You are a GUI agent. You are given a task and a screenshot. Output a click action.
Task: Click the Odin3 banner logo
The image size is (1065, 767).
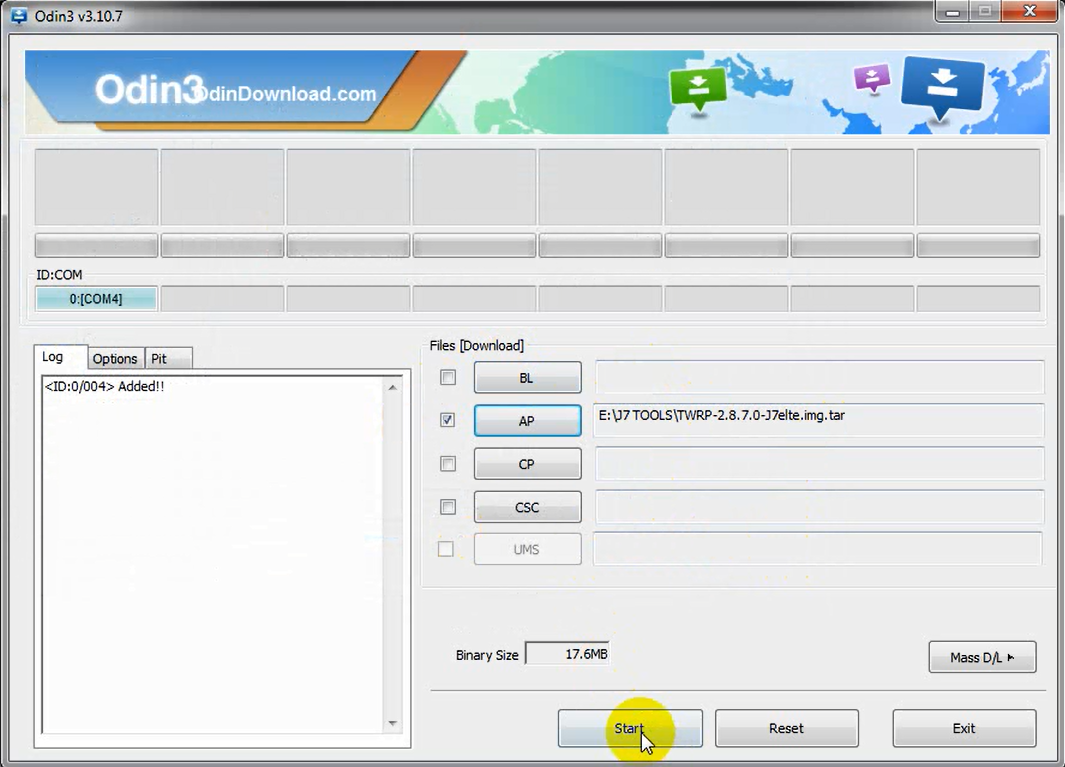coord(149,90)
